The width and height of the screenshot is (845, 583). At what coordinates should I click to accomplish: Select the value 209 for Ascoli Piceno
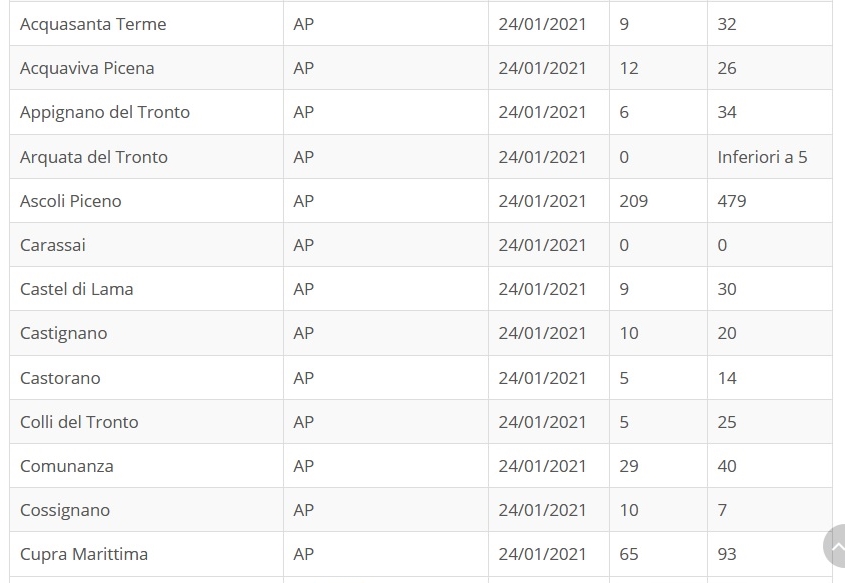pyautogui.click(x=633, y=201)
